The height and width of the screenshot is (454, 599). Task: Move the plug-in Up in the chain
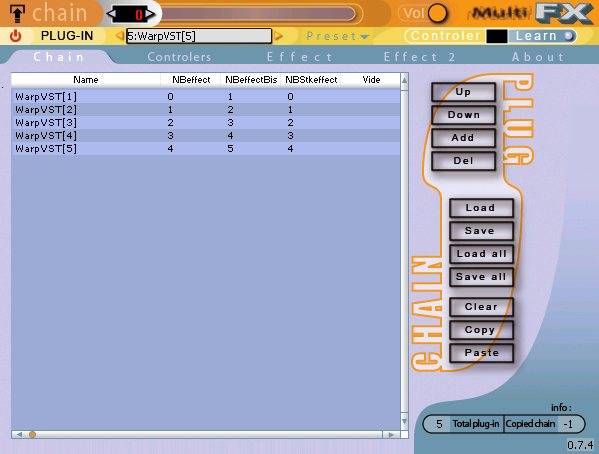[463, 92]
